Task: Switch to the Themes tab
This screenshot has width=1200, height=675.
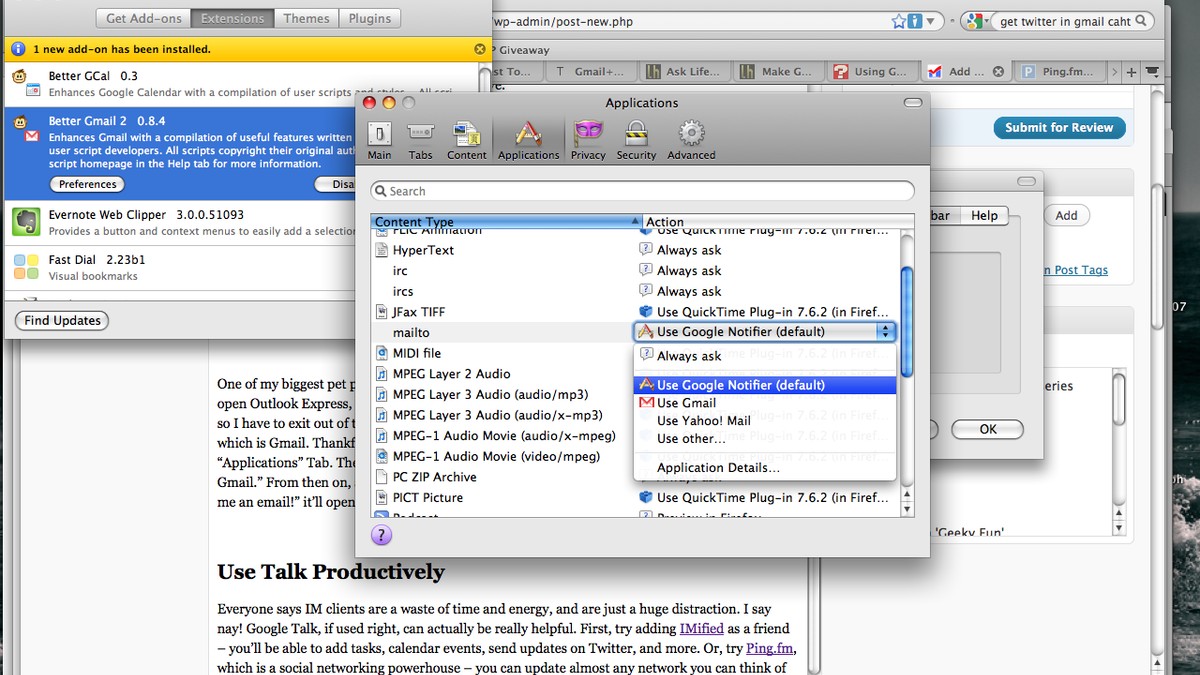Action: pos(306,18)
